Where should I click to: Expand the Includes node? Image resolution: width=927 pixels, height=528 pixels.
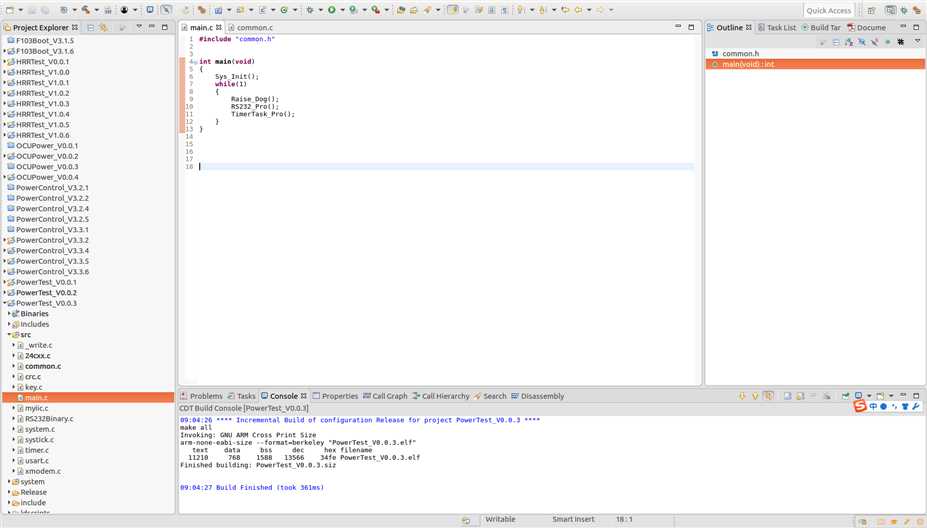pyautogui.click(x=9, y=325)
